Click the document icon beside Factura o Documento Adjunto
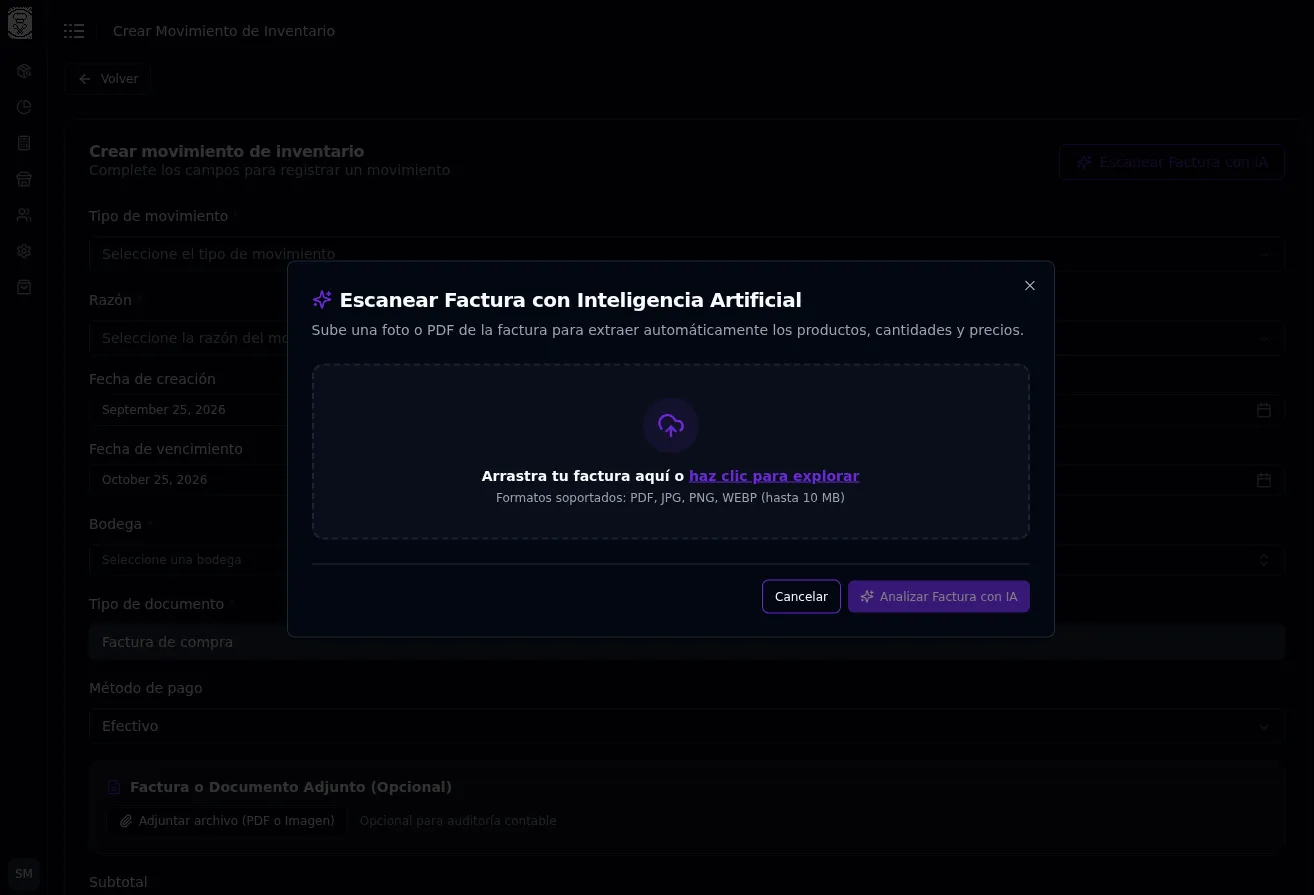The height and width of the screenshot is (895, 1314). pyautogui.click(x=114, y=788)
